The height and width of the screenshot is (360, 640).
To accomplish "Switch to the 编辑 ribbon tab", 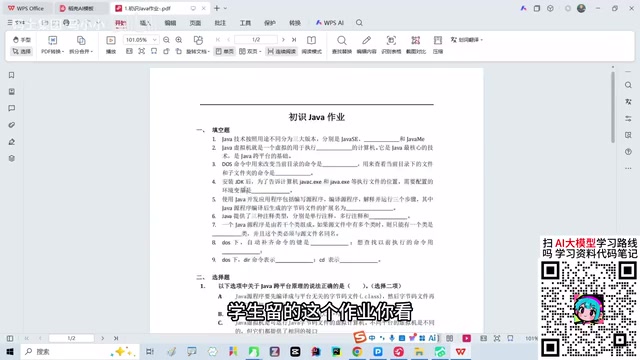I will (x=170, y=23).
